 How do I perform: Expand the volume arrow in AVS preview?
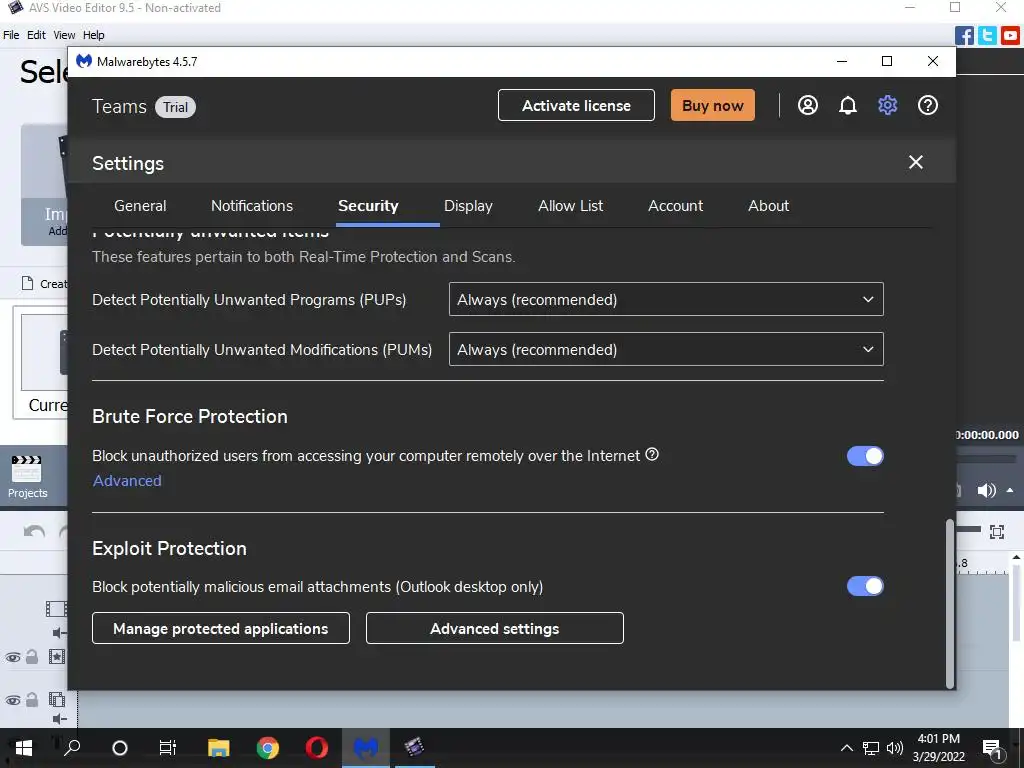(x=1010, y=490)
